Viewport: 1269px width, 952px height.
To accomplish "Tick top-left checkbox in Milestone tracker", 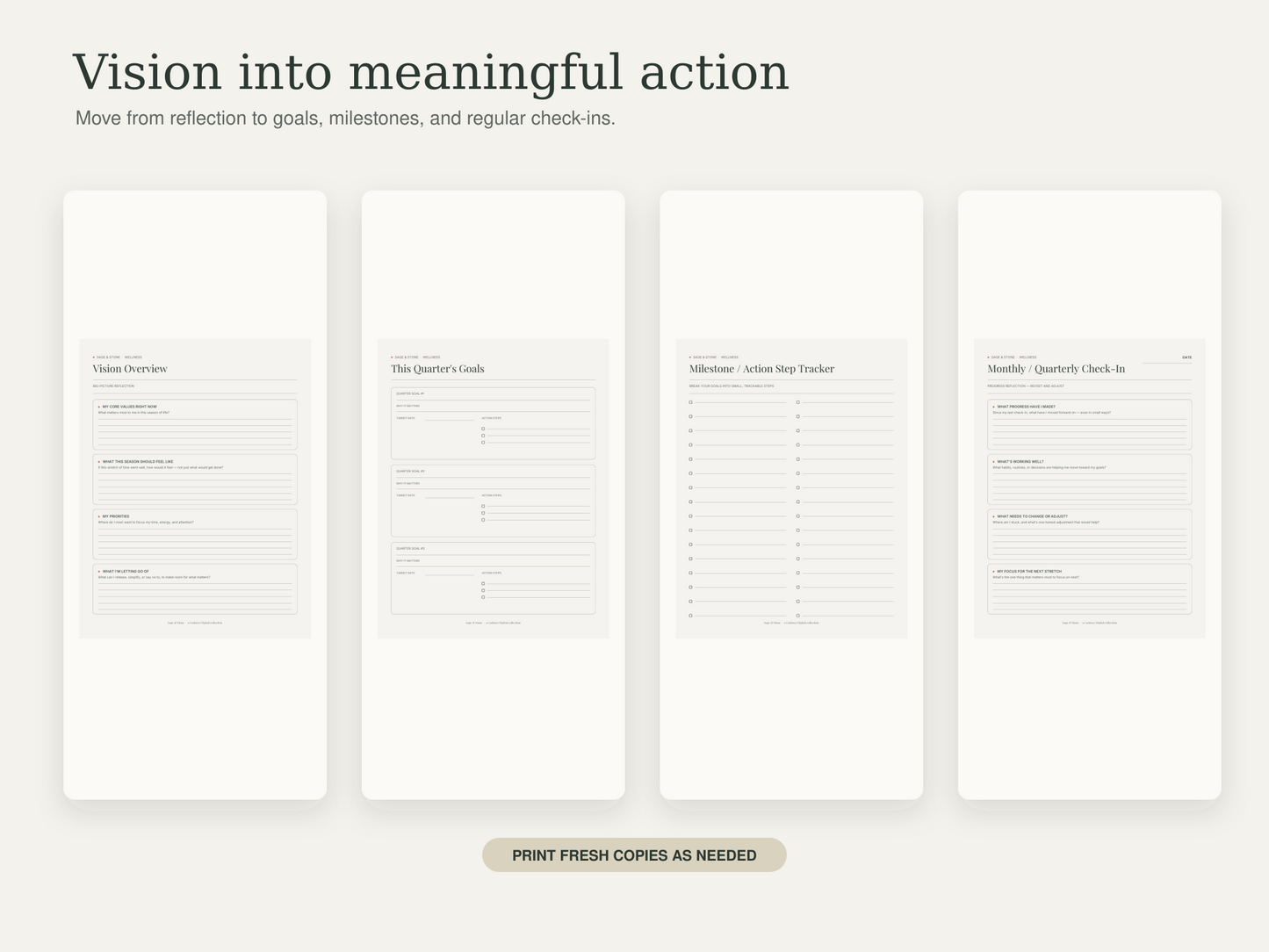I will [x=690, y=402].
